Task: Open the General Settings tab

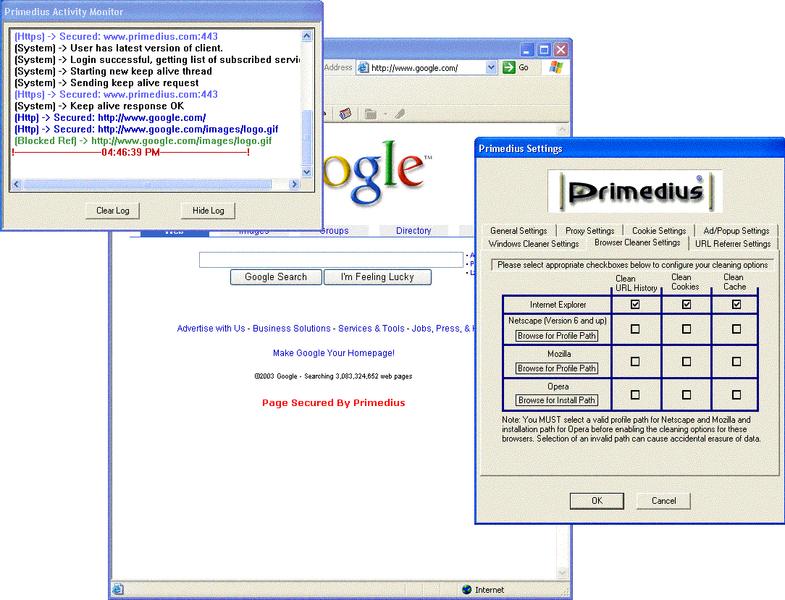Action: point(519,231)
